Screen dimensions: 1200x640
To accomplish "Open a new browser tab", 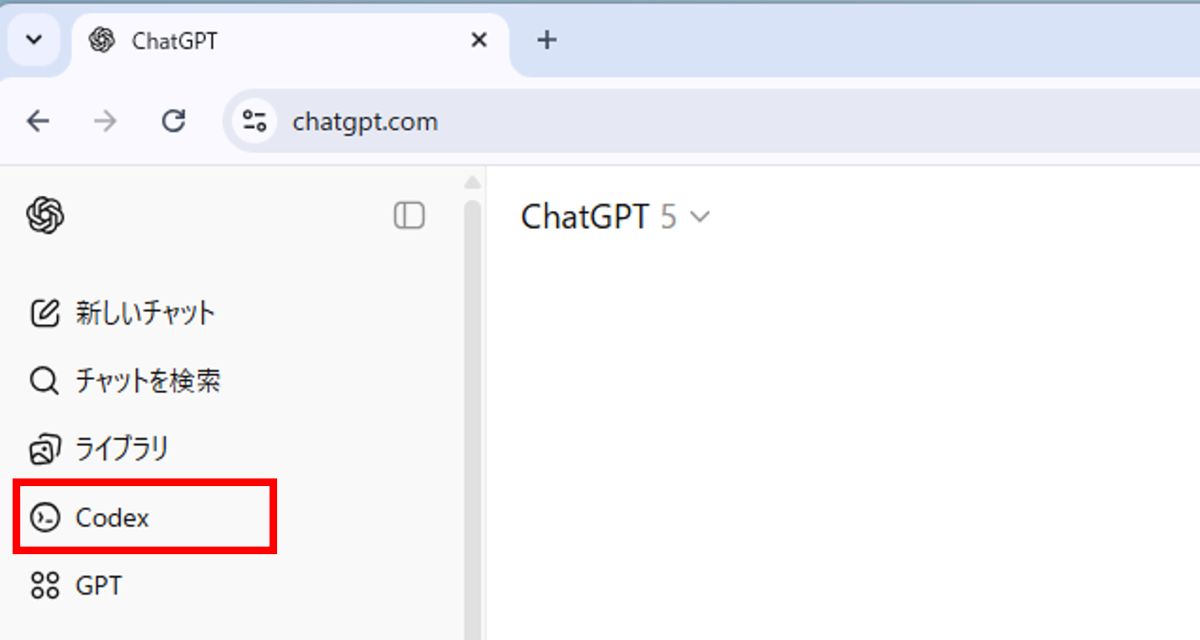I will point(546,40).
